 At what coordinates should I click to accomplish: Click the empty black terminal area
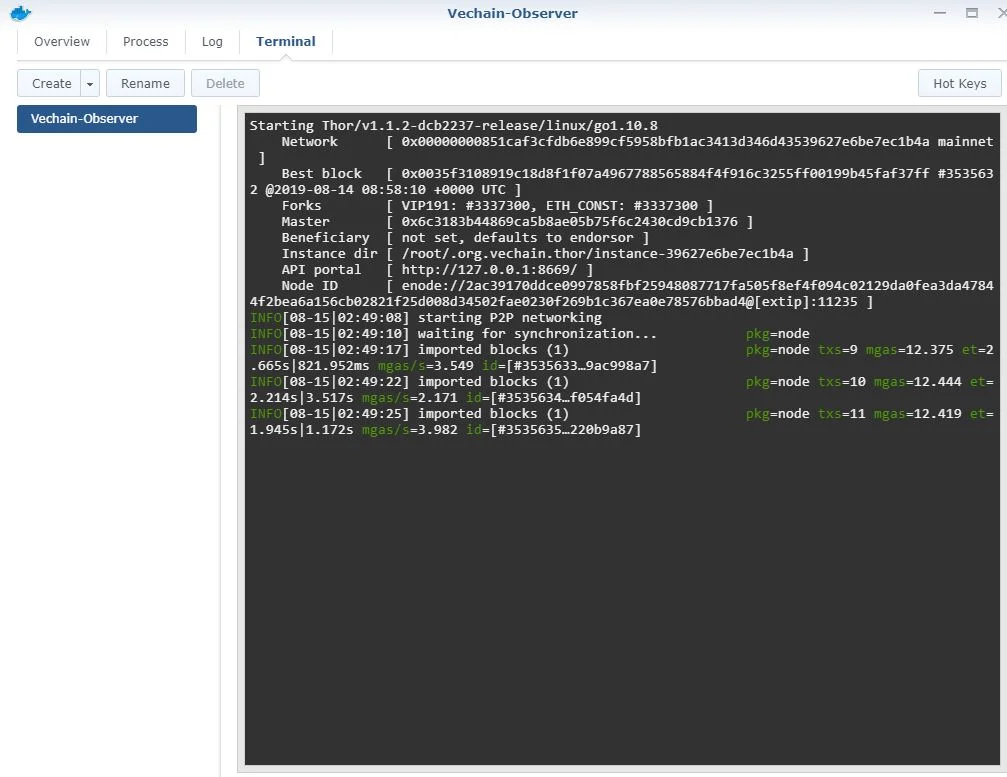(620, 600)
